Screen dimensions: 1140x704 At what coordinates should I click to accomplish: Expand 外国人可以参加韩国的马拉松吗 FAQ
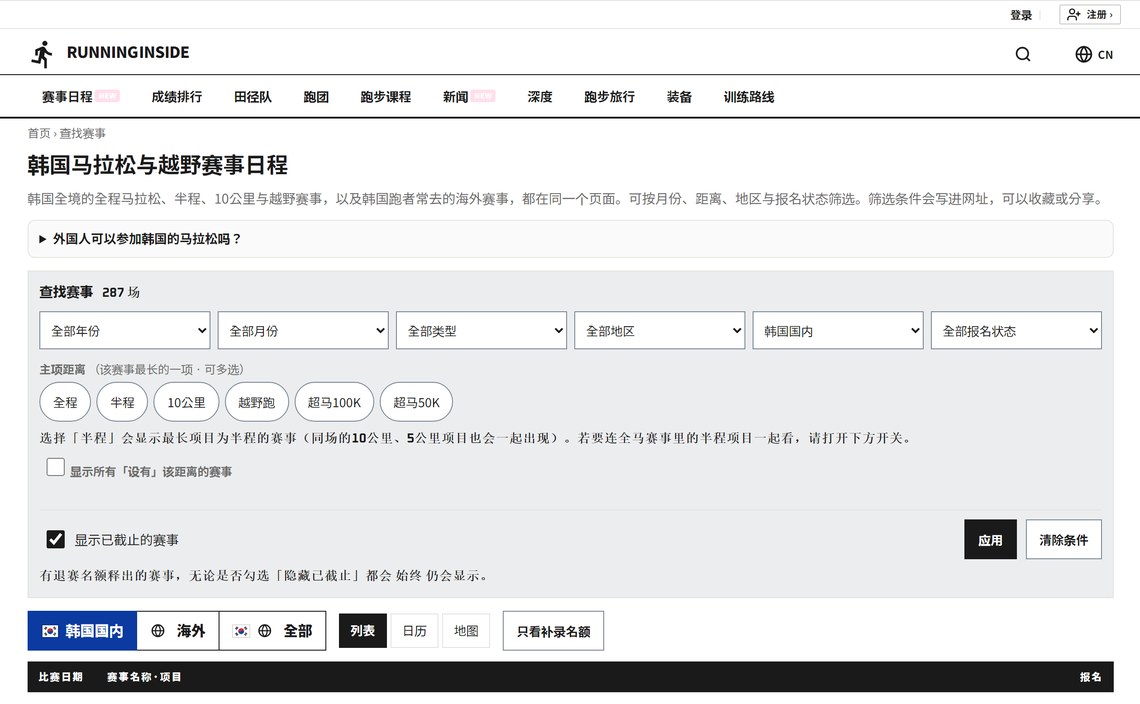point(570,239)
